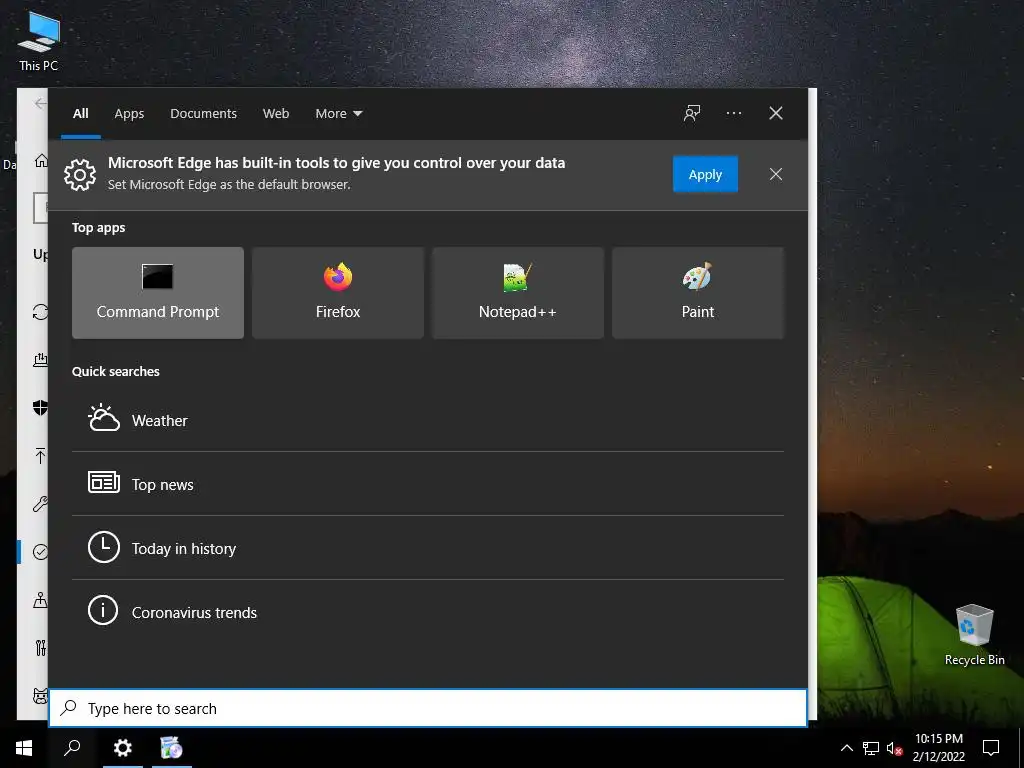Go back in the Settings window
1024x768 pixels.
tap(40, 103)
